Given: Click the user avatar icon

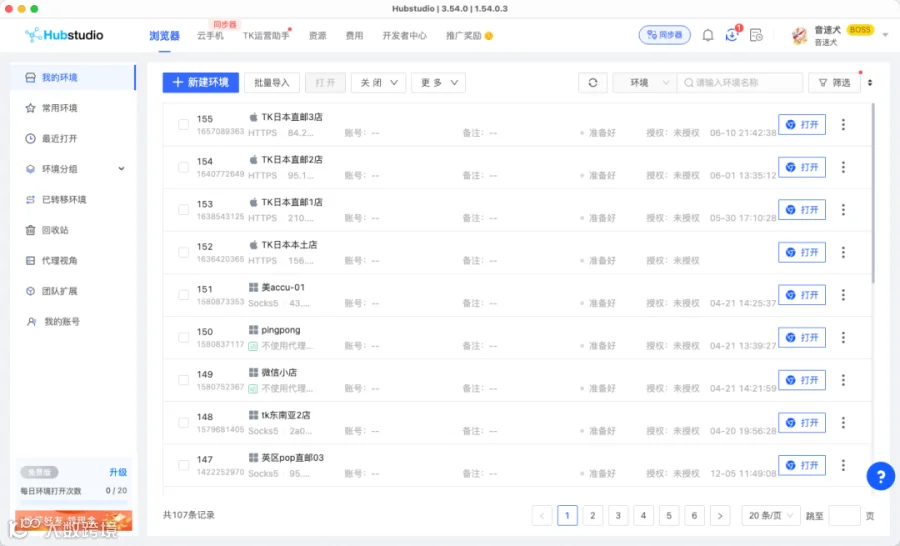Looking at the screenshot, I should click(800, 36).
